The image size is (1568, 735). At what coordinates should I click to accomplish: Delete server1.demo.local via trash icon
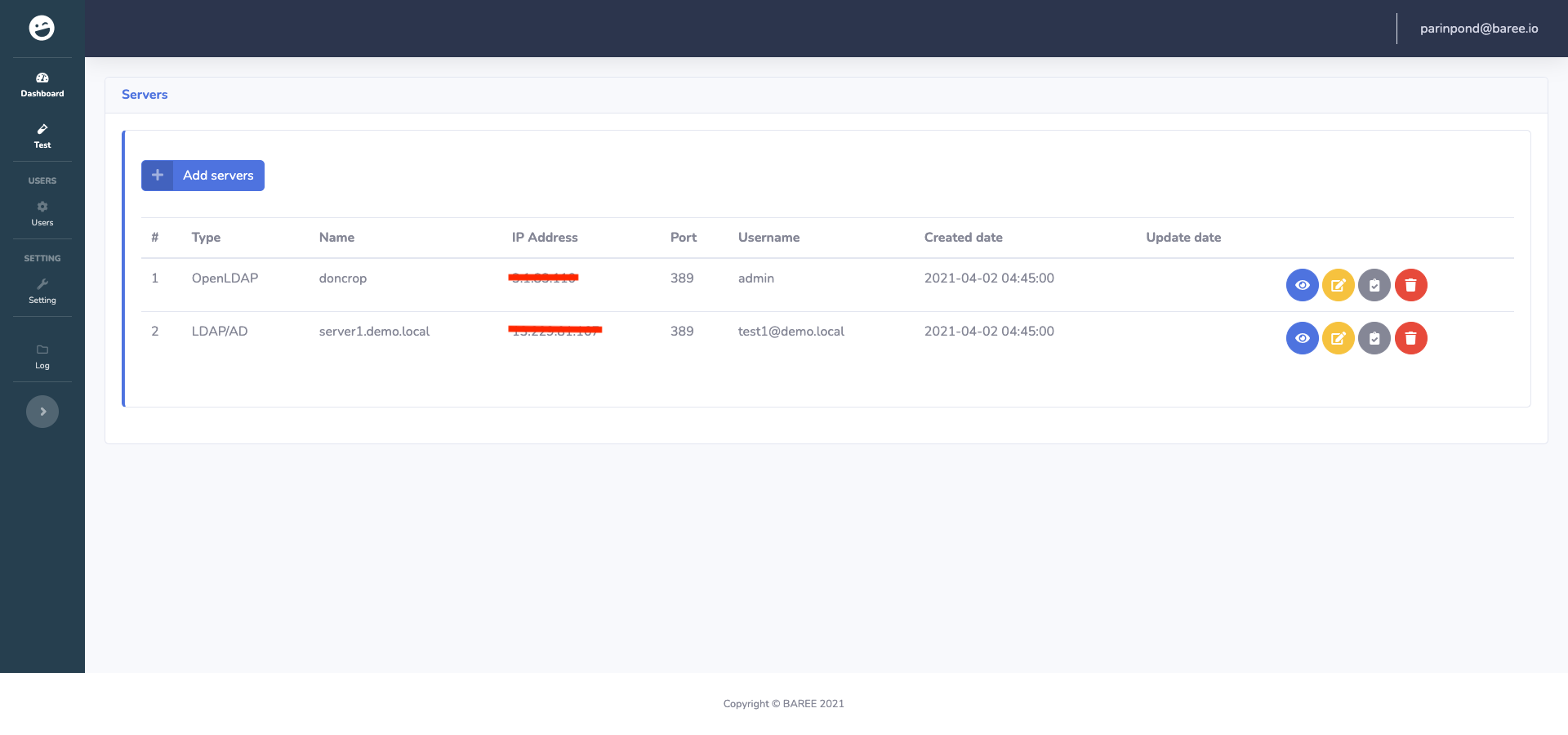[x=1410, y=338]
